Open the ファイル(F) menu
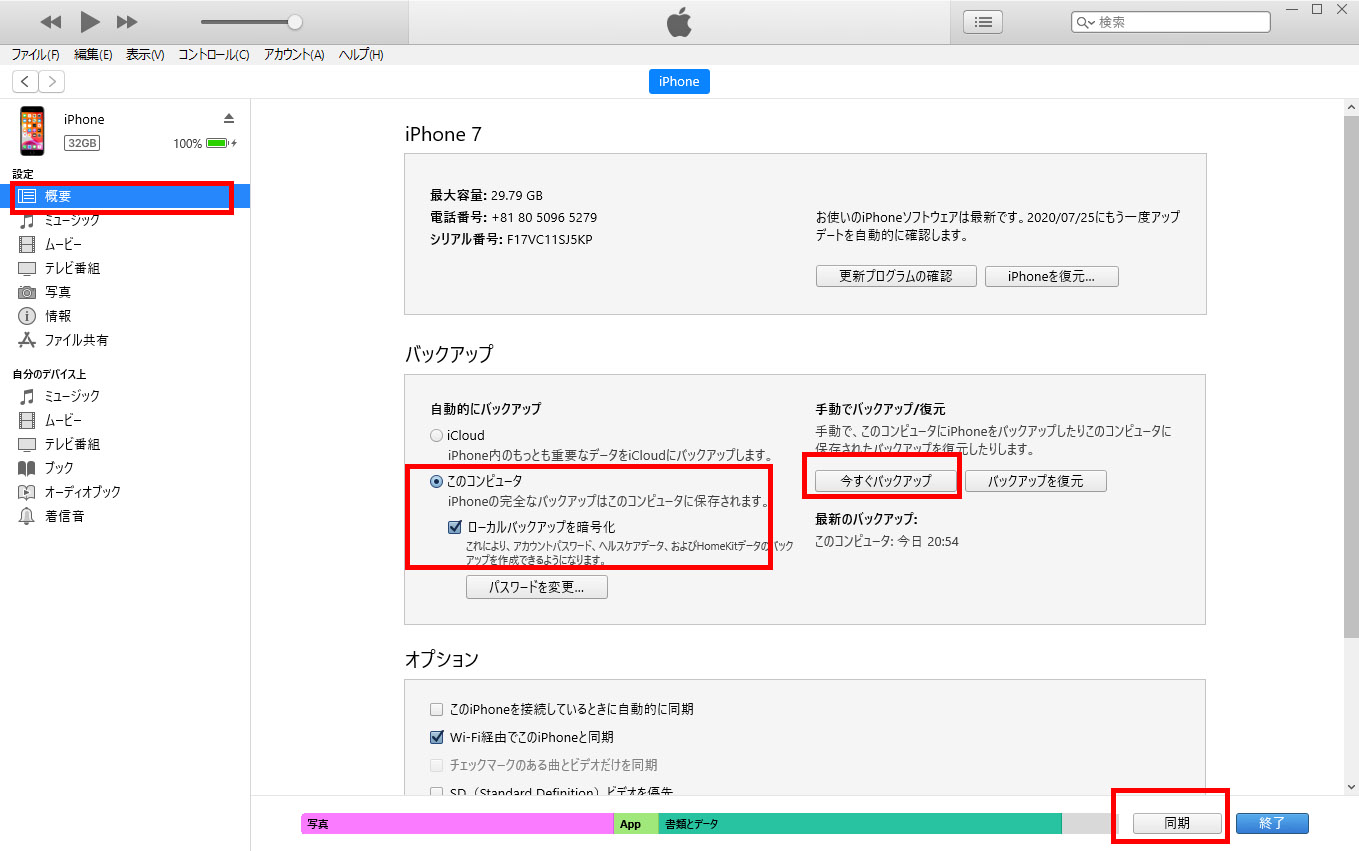 point(35,55)
